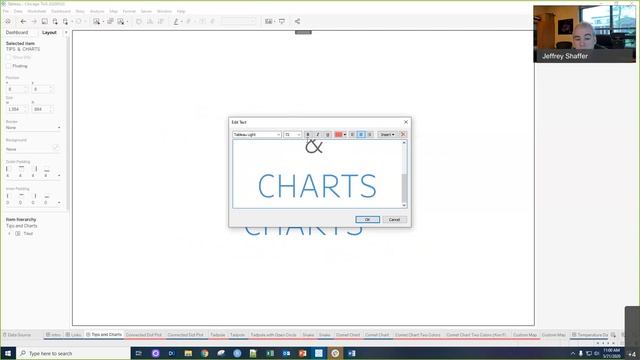Toggle italic formatting in Edit Text dialog
The width and height of the screenshot is (640, 360).
coord(318,134)
